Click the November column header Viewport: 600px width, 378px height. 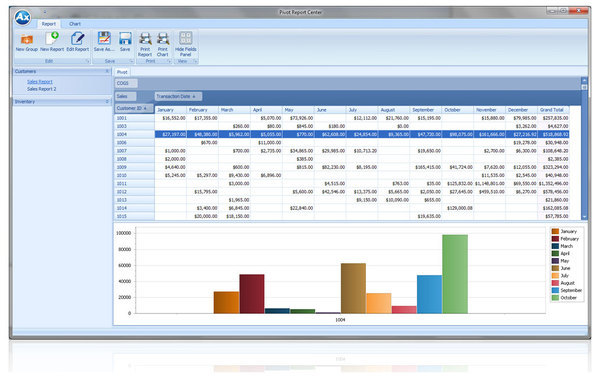[490, 110]
